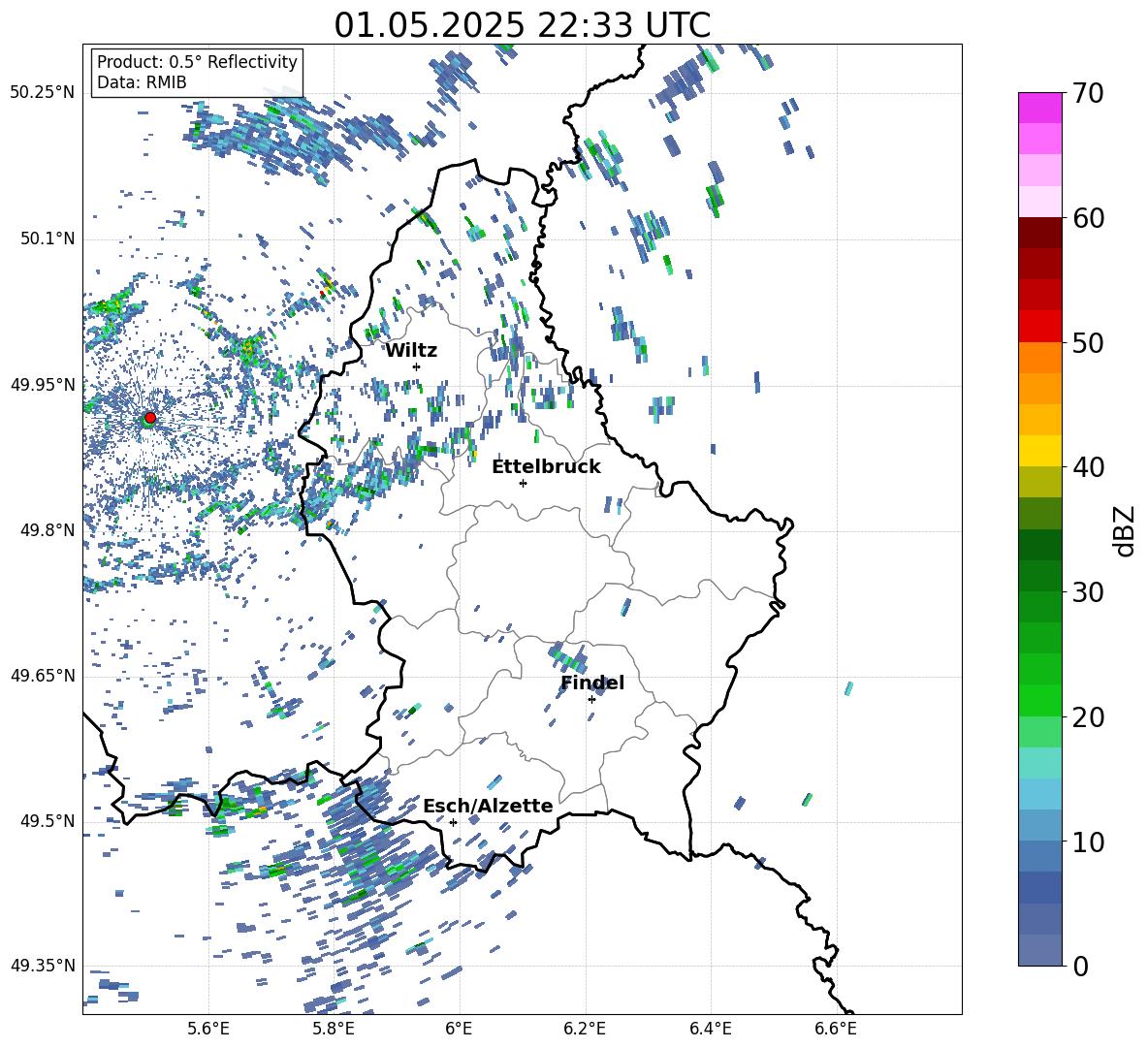Click the colorbar tick value 60
This screenshot has width=1148, height=1048.
tap(1088, 218)
